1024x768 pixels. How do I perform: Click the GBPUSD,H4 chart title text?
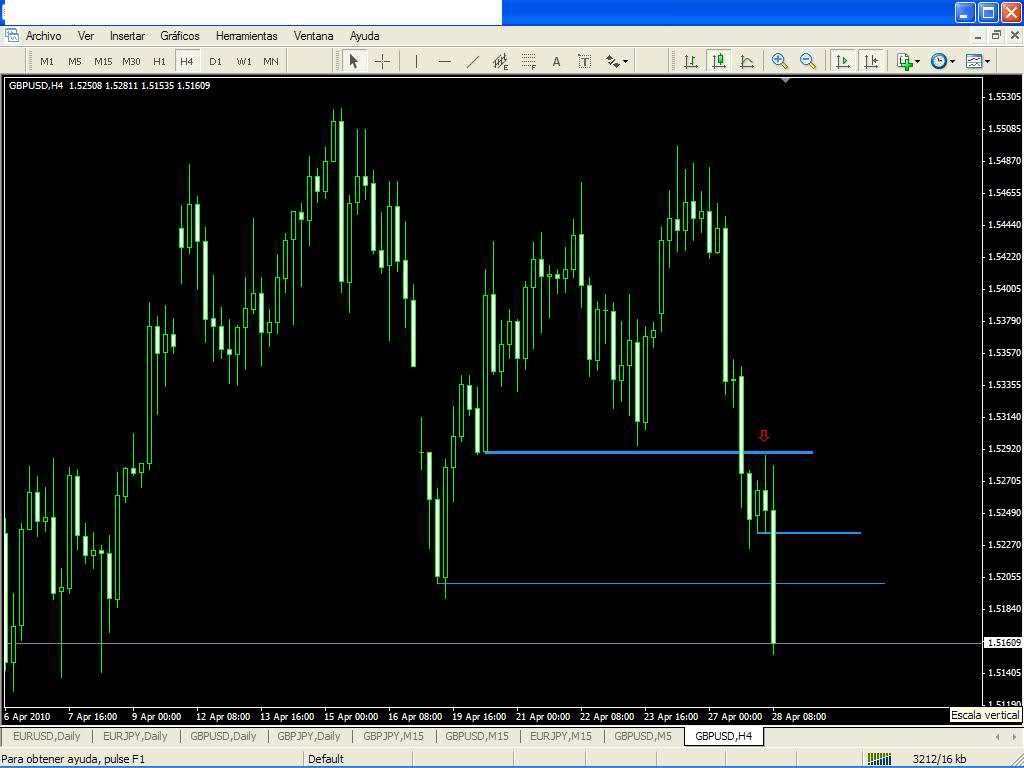36,86
